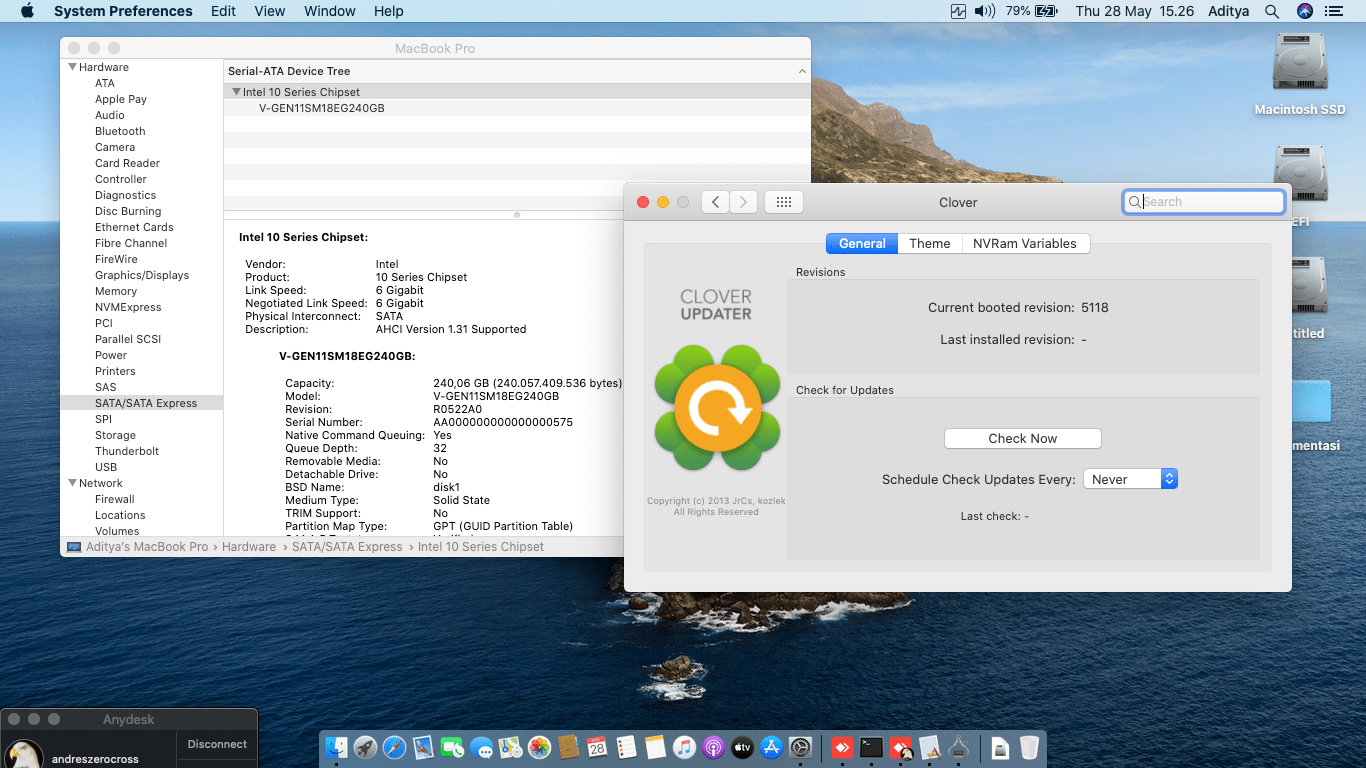The image size is (1366, 768).
Task: Click the Aditya user menu item
Action: [x=1227, y=11]
